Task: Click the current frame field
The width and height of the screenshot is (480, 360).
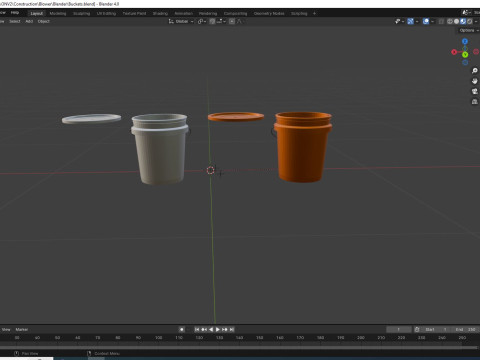Action: pos(399,329)
